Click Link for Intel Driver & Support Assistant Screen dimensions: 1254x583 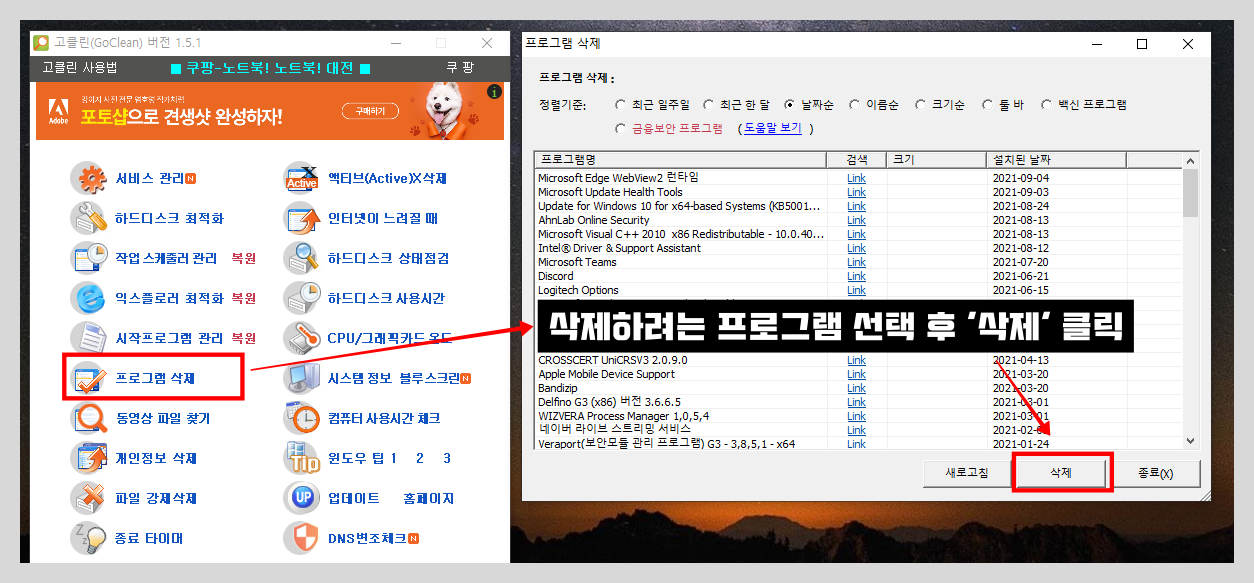(x=857, y=248)
